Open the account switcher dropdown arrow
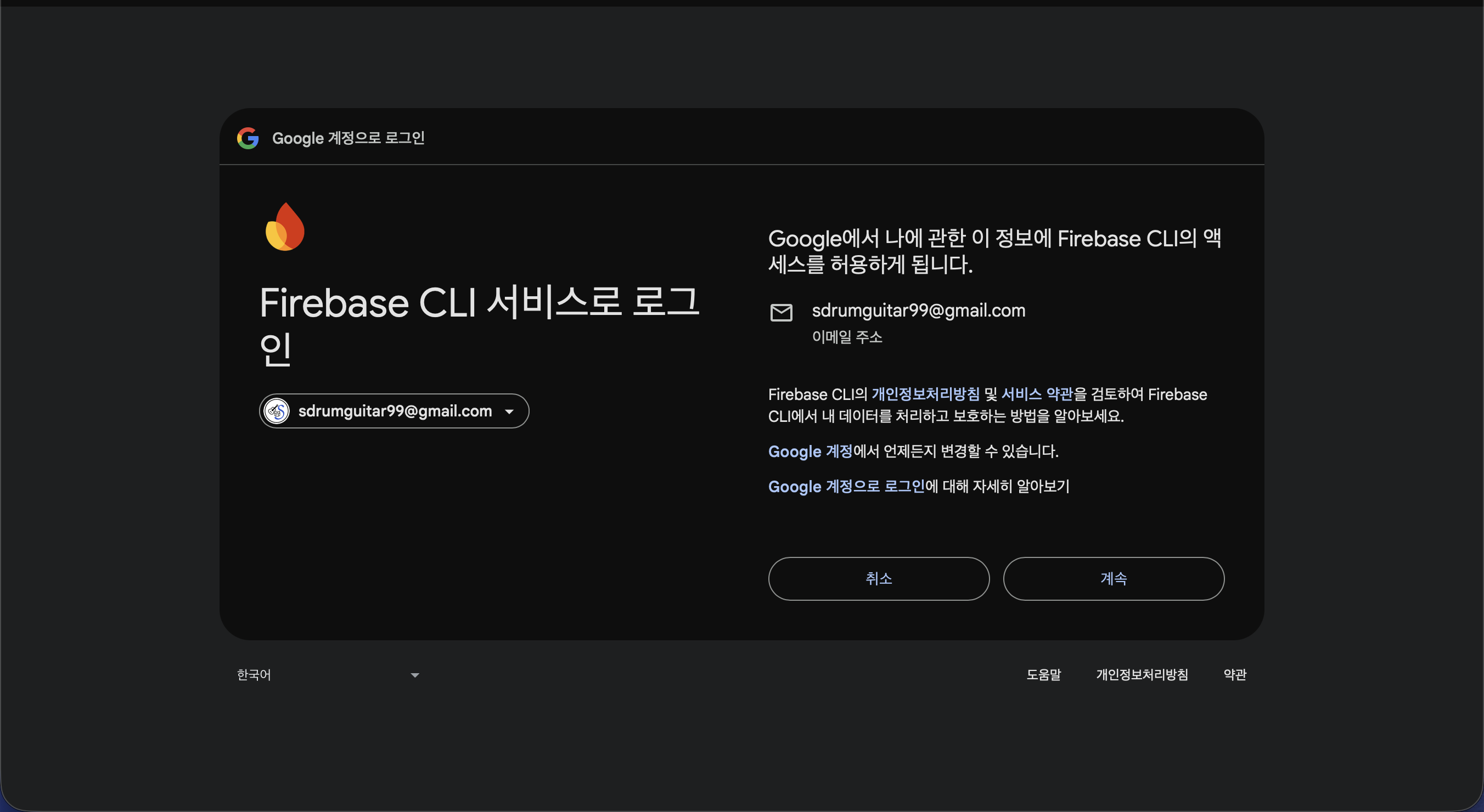Viewport: 1484px width, 812px height. tap(509, 411)
